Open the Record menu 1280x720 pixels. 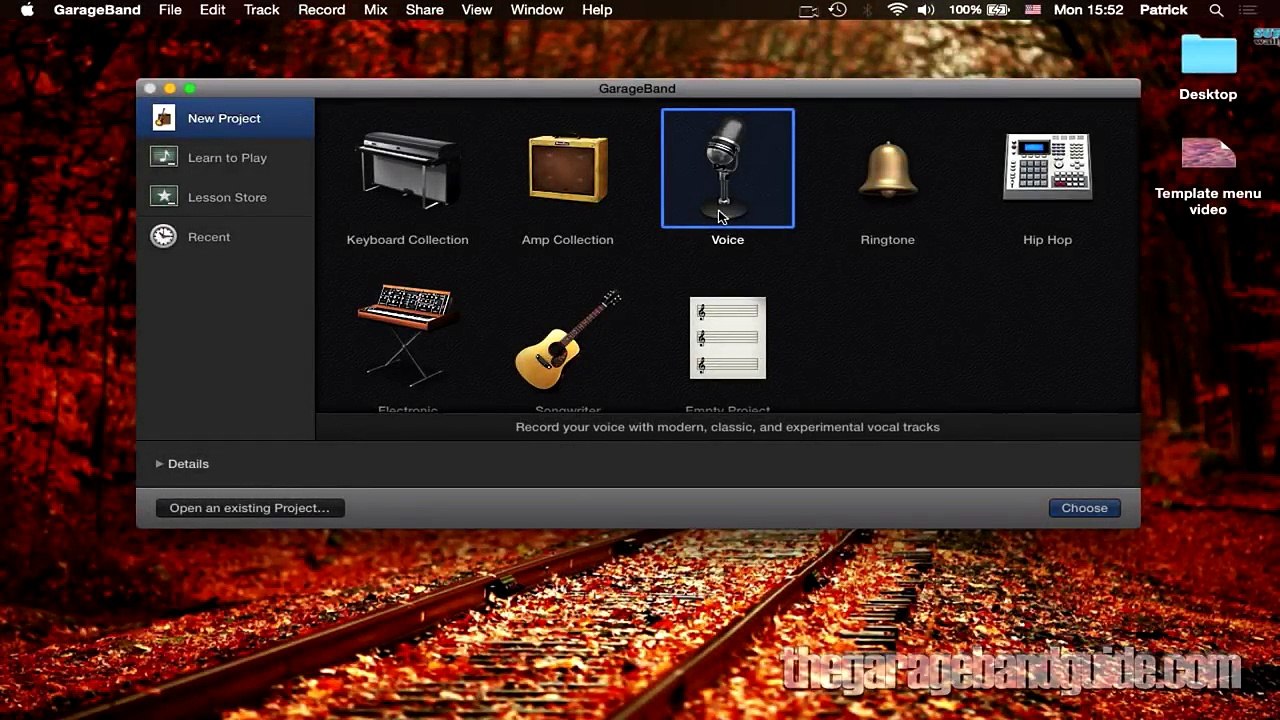(322, 10)
